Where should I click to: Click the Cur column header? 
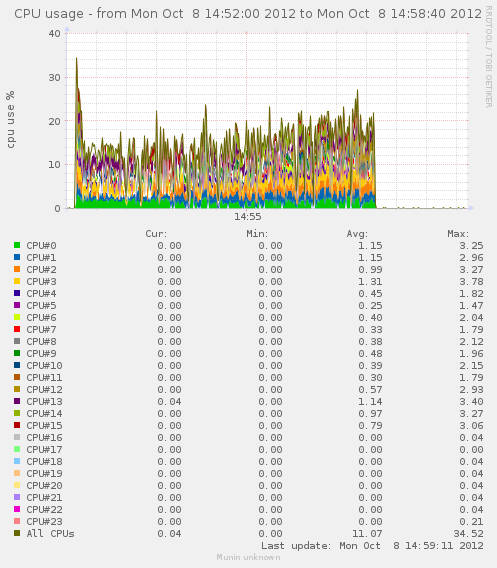point(156,234)
